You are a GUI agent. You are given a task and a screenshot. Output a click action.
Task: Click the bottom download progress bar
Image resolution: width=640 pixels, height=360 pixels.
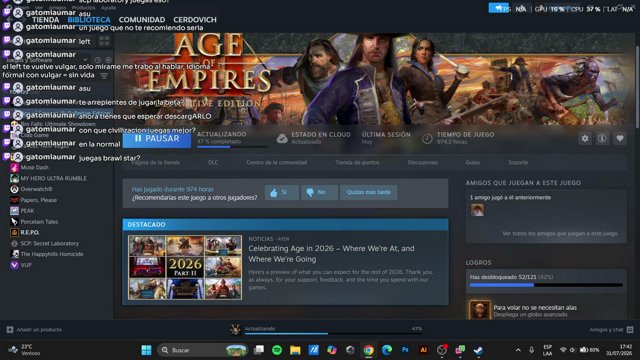pyautogui.click(x=333, y=333)
